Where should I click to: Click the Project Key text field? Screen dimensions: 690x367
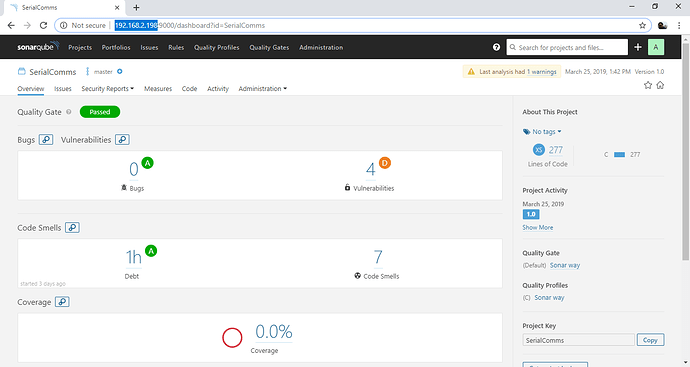click(x=578, y=340)
